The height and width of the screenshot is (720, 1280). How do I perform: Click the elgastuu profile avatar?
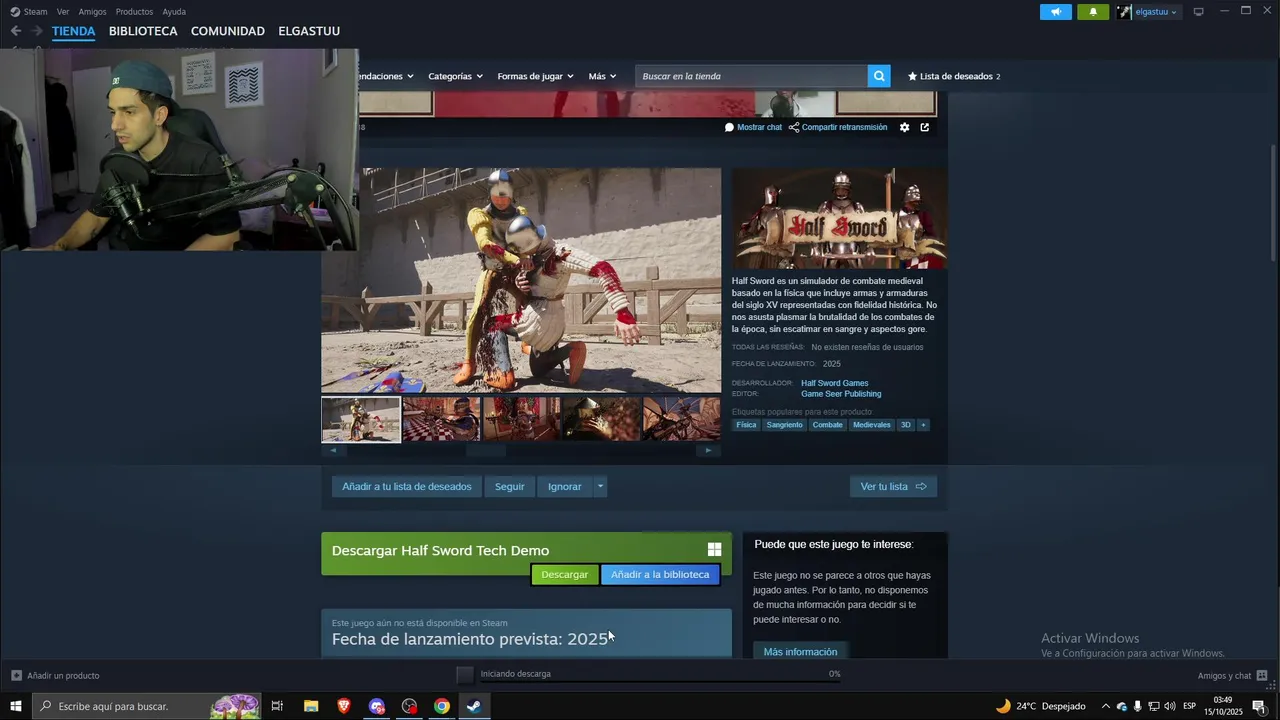point(1125,12)
